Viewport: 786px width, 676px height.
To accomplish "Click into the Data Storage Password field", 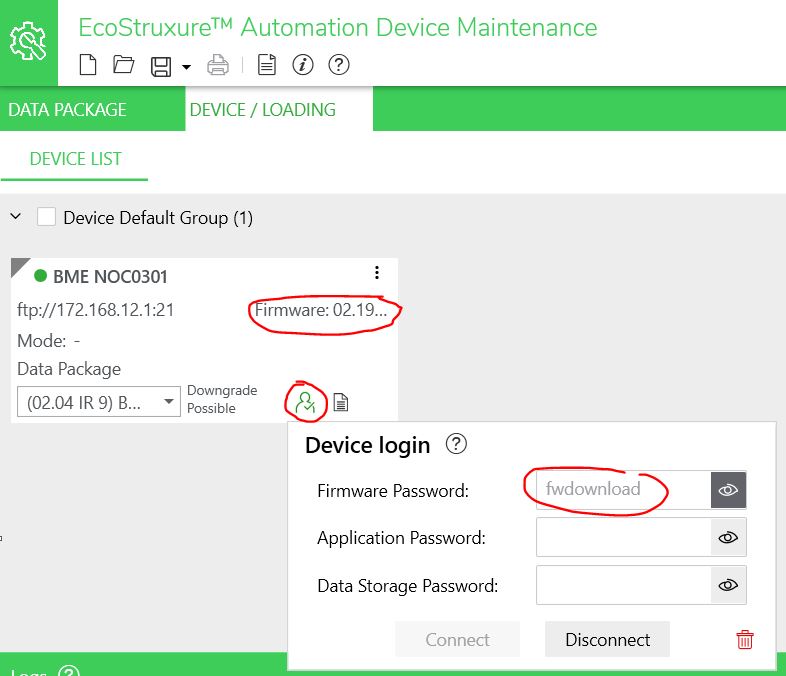I will [x=624, y=585].
